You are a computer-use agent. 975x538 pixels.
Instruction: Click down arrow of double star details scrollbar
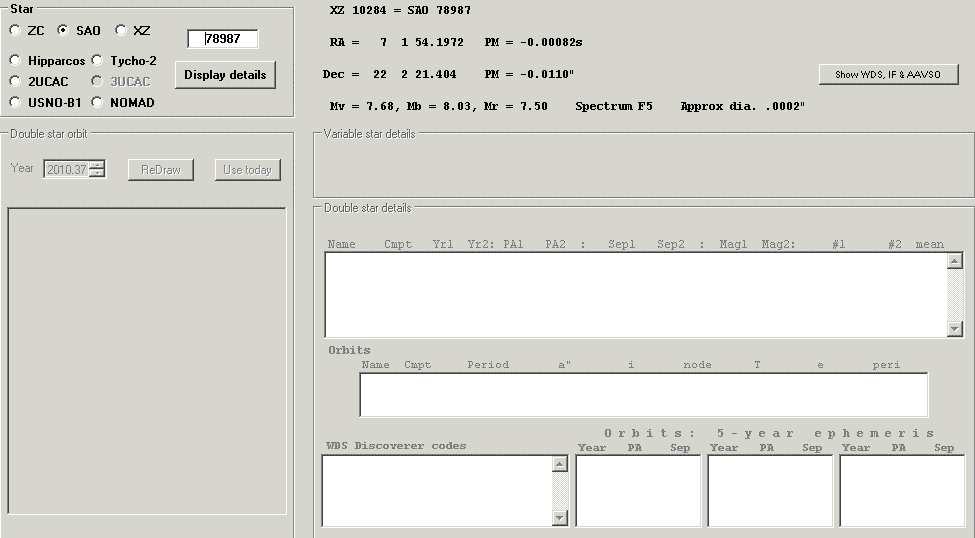tap(954, 328)
